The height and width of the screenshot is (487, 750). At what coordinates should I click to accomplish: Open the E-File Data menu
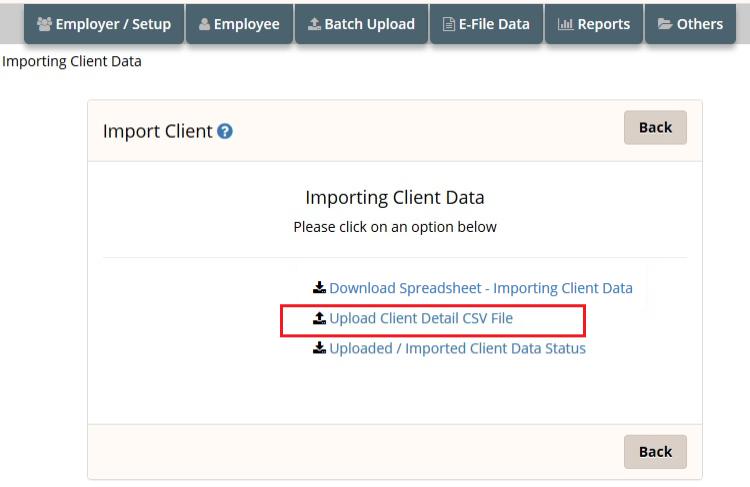(486, 24)
